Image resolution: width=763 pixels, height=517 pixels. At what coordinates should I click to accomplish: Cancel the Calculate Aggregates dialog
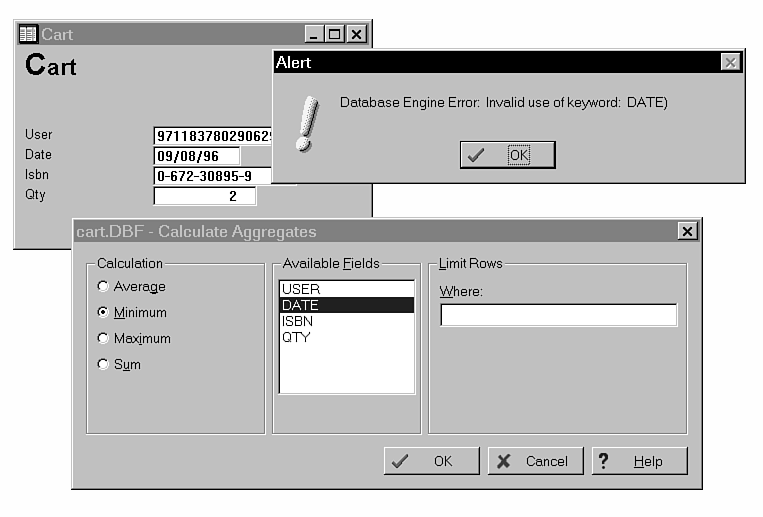(x=534, y=461)
